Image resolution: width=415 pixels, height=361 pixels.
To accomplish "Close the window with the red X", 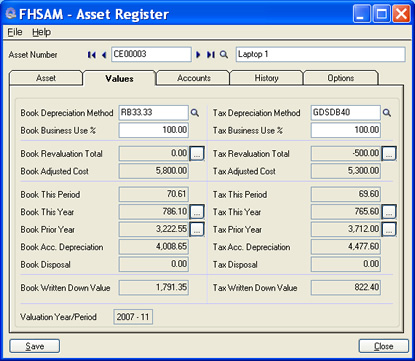I will (x=401, y=14).
